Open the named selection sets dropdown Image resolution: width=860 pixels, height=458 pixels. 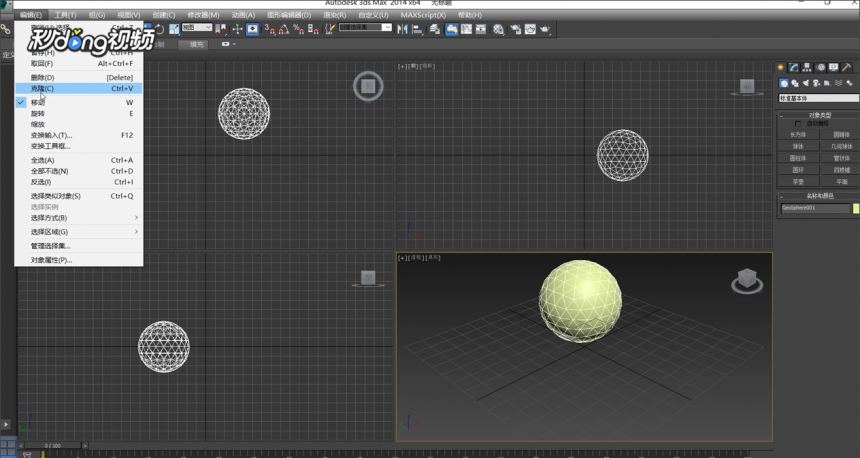[x=365, y=27]
